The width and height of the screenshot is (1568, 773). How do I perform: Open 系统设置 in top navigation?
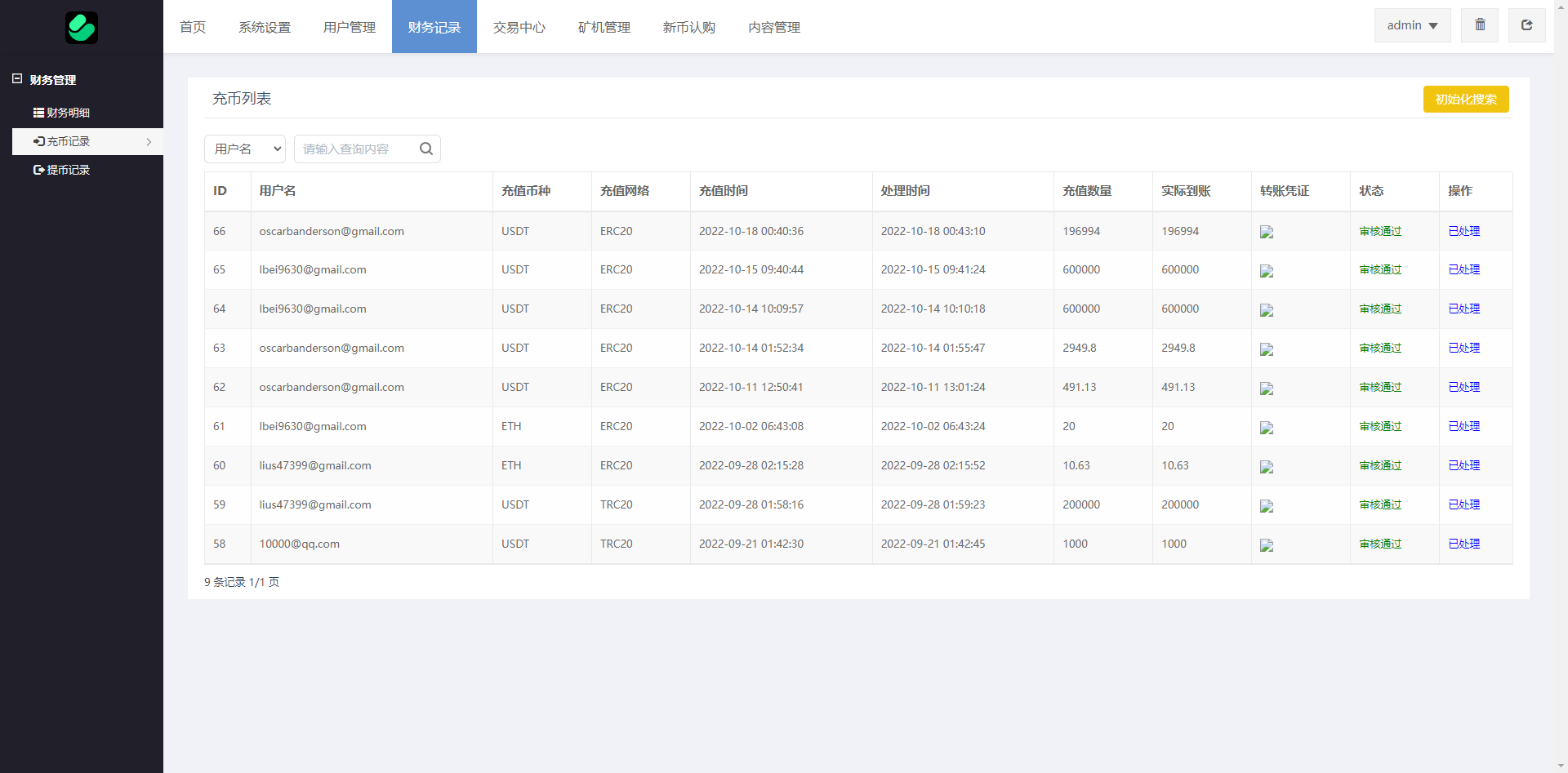(265, 27)
